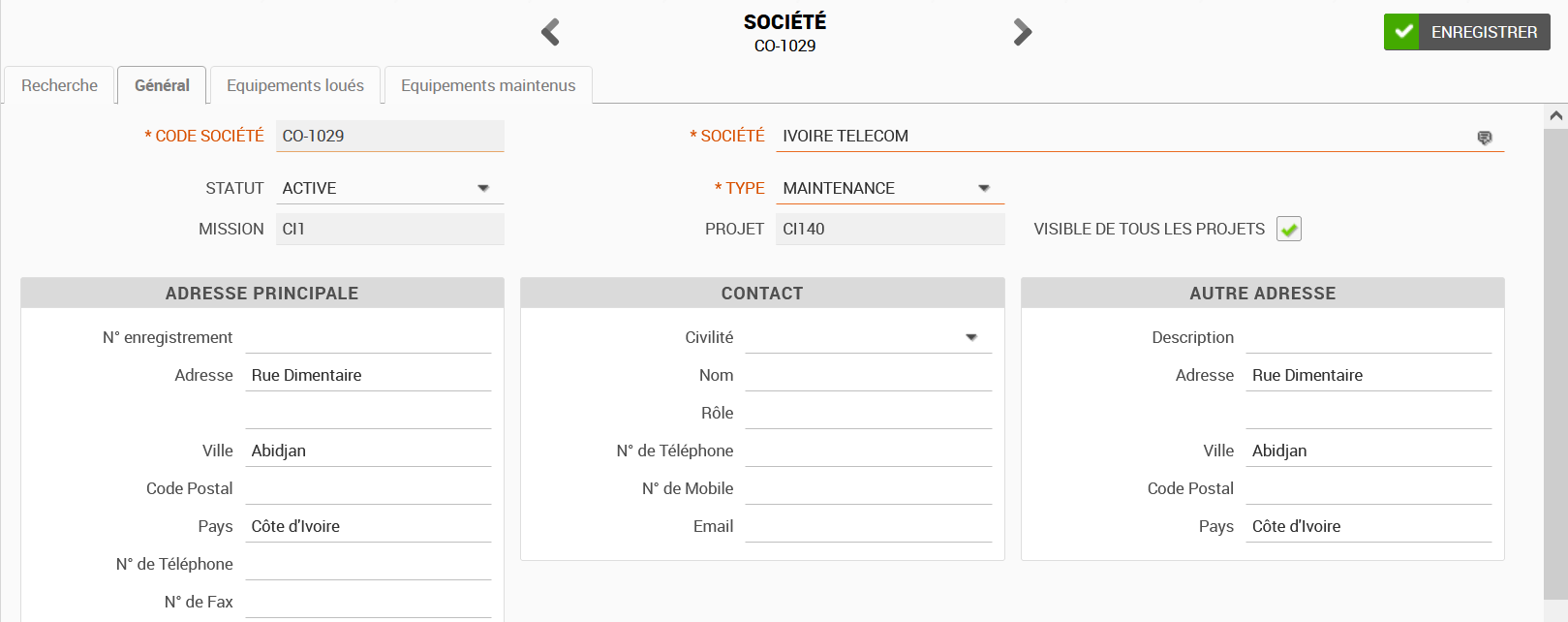This screenshot has height=622, width=1568.
Task: Open the Type dropdown showing Maintenance
Action: (984, 188)
